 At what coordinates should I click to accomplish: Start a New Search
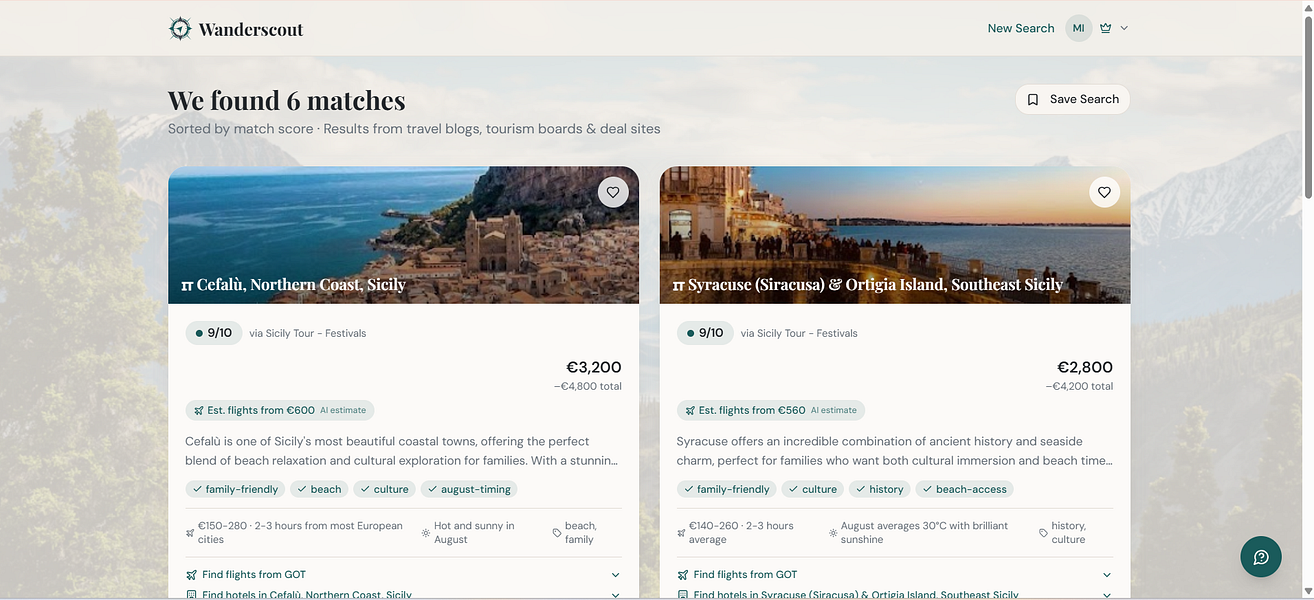(1021, 28)
